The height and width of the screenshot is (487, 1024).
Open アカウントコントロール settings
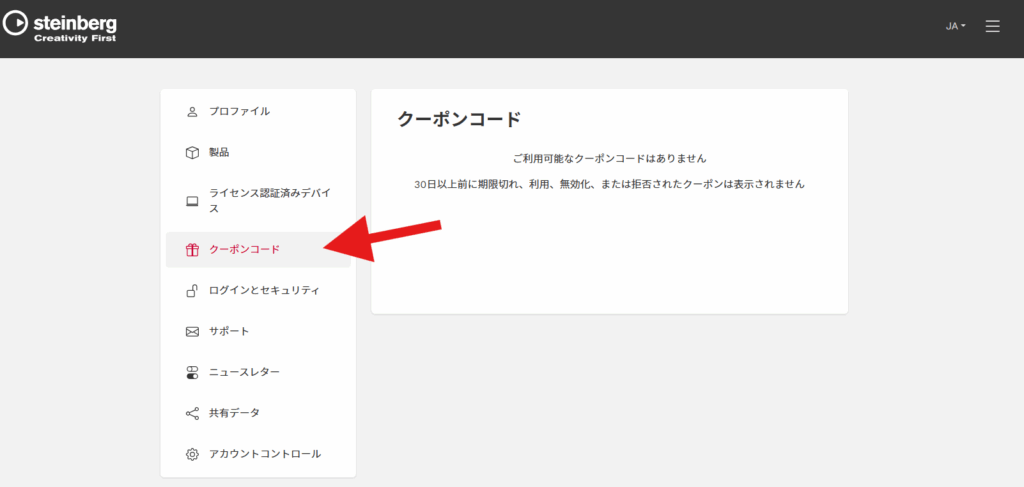(x=258, y=454)
